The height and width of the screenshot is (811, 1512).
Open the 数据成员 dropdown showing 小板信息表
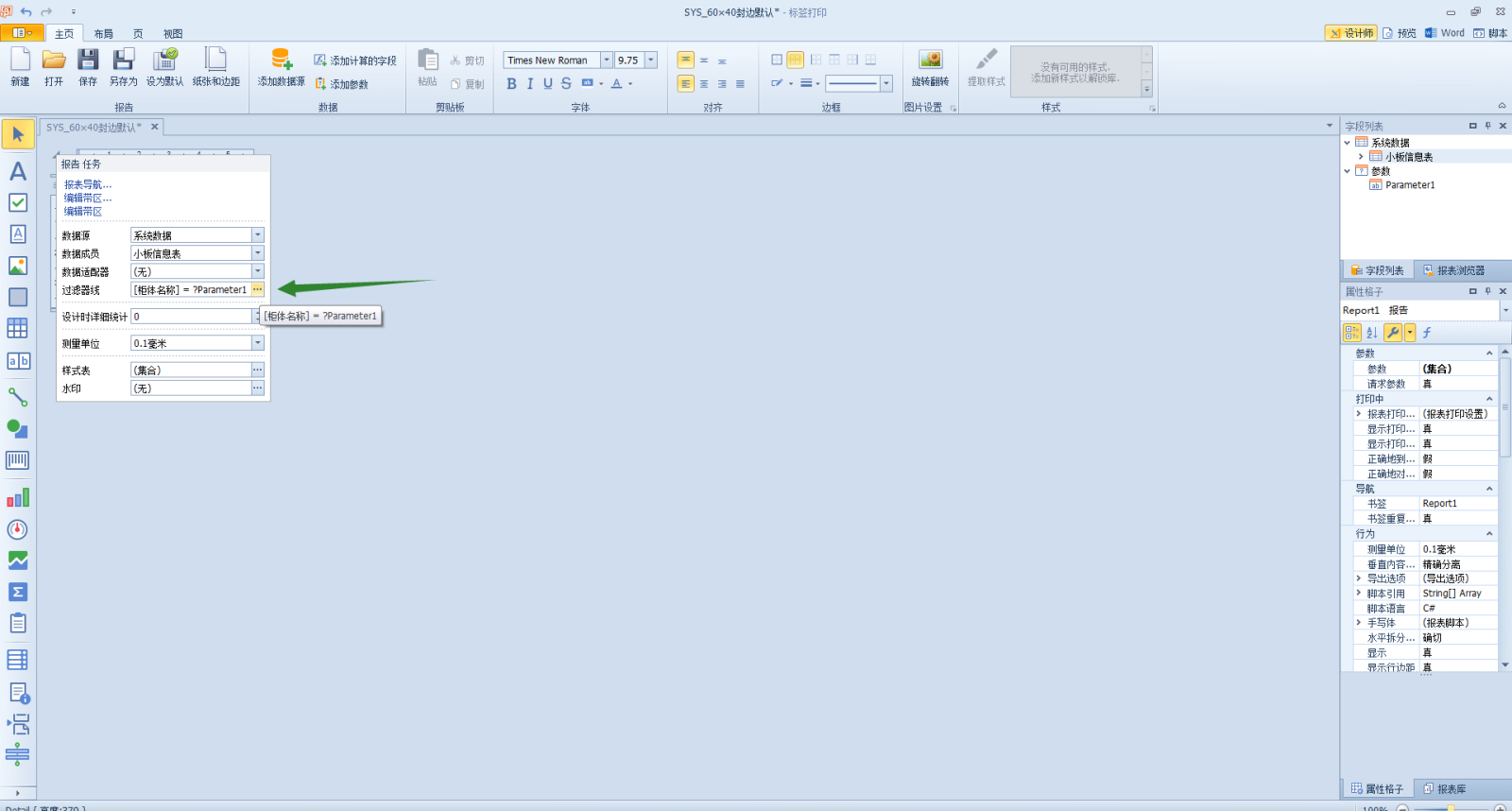[x=257, y=253]
